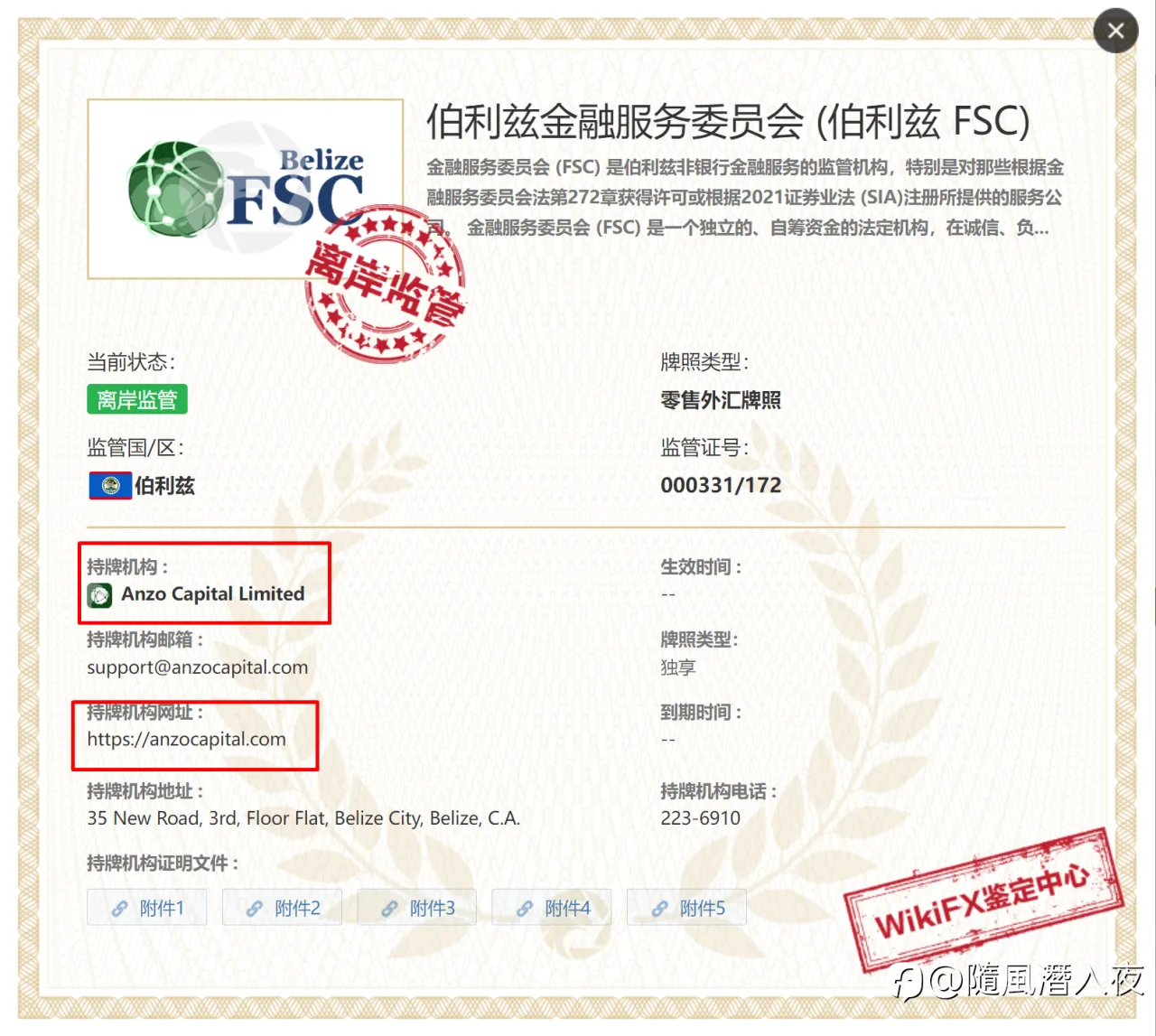Open attachment 附件1
The image size is (1156, 1036).
147,908
